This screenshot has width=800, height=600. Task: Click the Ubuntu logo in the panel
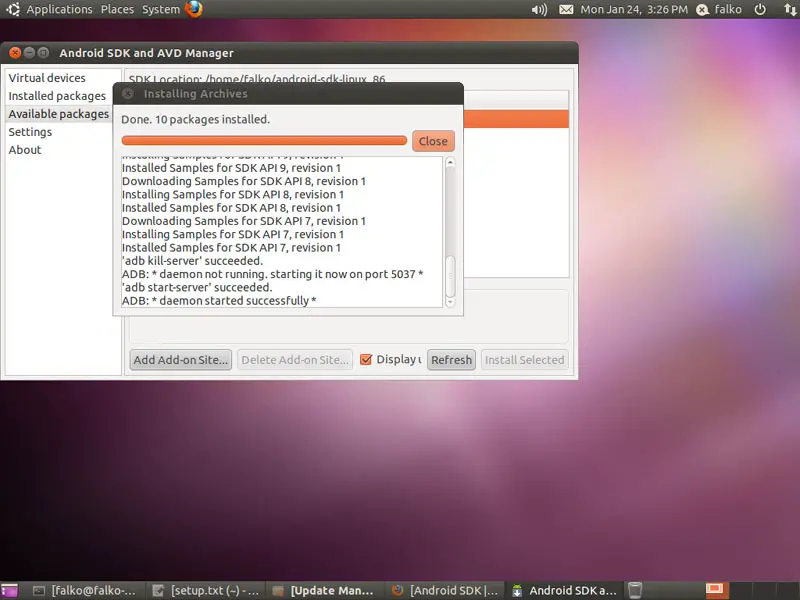[13, 9]
